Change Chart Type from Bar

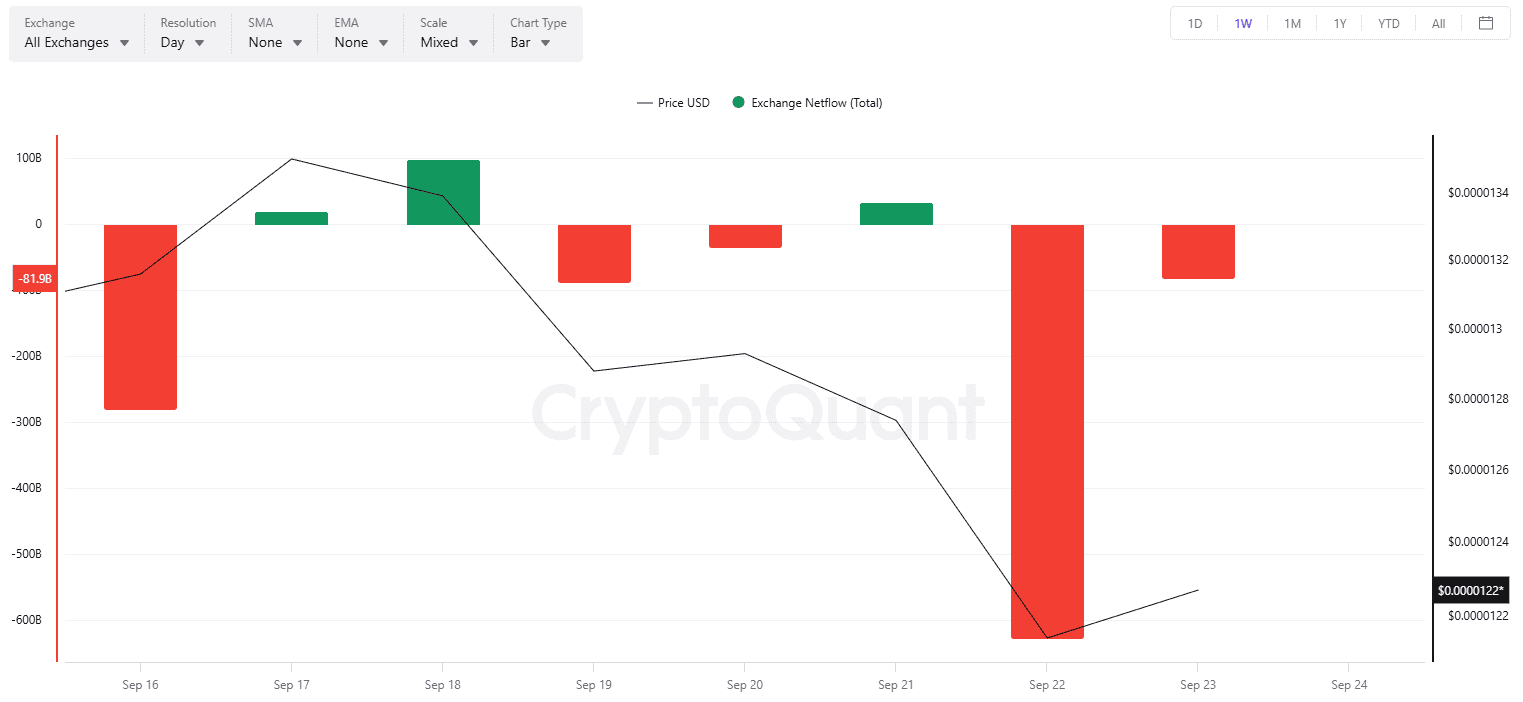point(530,43)
